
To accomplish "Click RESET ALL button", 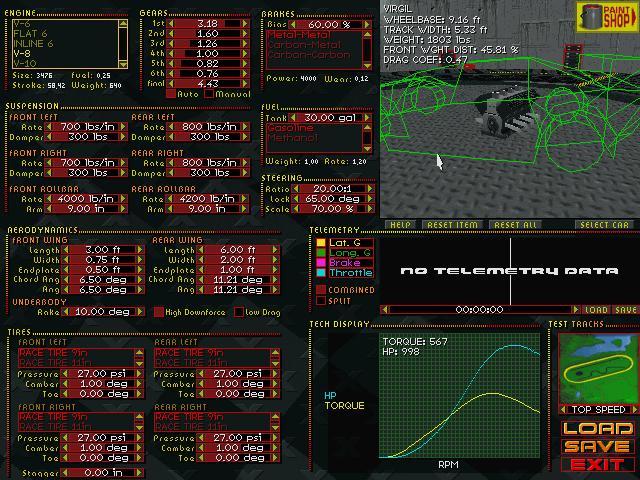I will tap(516, 225).
